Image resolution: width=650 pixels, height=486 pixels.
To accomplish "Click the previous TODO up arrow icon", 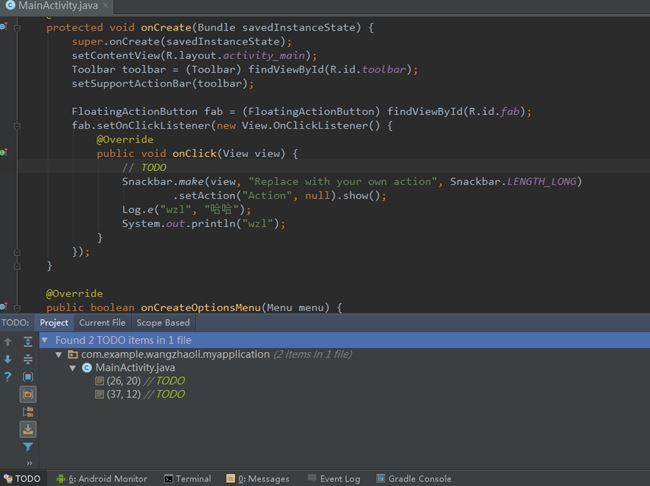I will click(x=8, y=341).
